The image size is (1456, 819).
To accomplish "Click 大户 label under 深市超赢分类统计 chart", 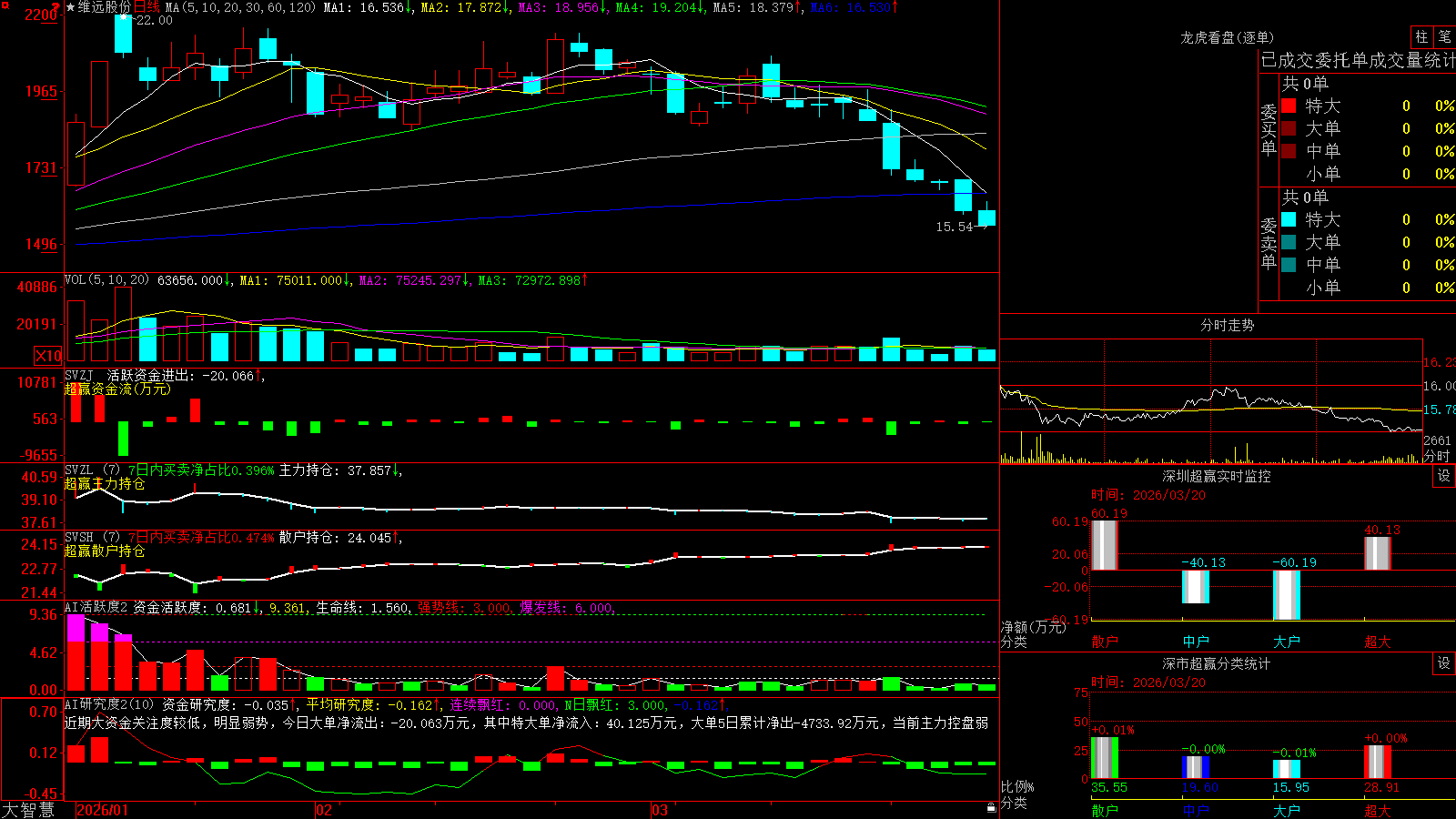I will (x=1287, y=811).
